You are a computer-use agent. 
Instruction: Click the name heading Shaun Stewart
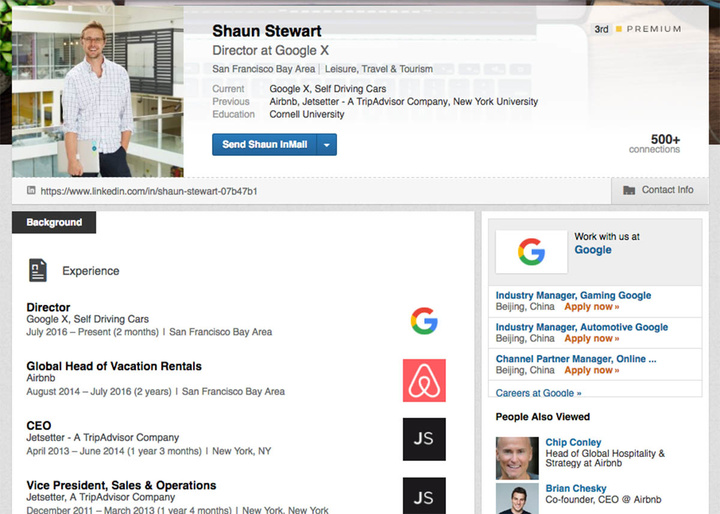[x=267, y=31]
